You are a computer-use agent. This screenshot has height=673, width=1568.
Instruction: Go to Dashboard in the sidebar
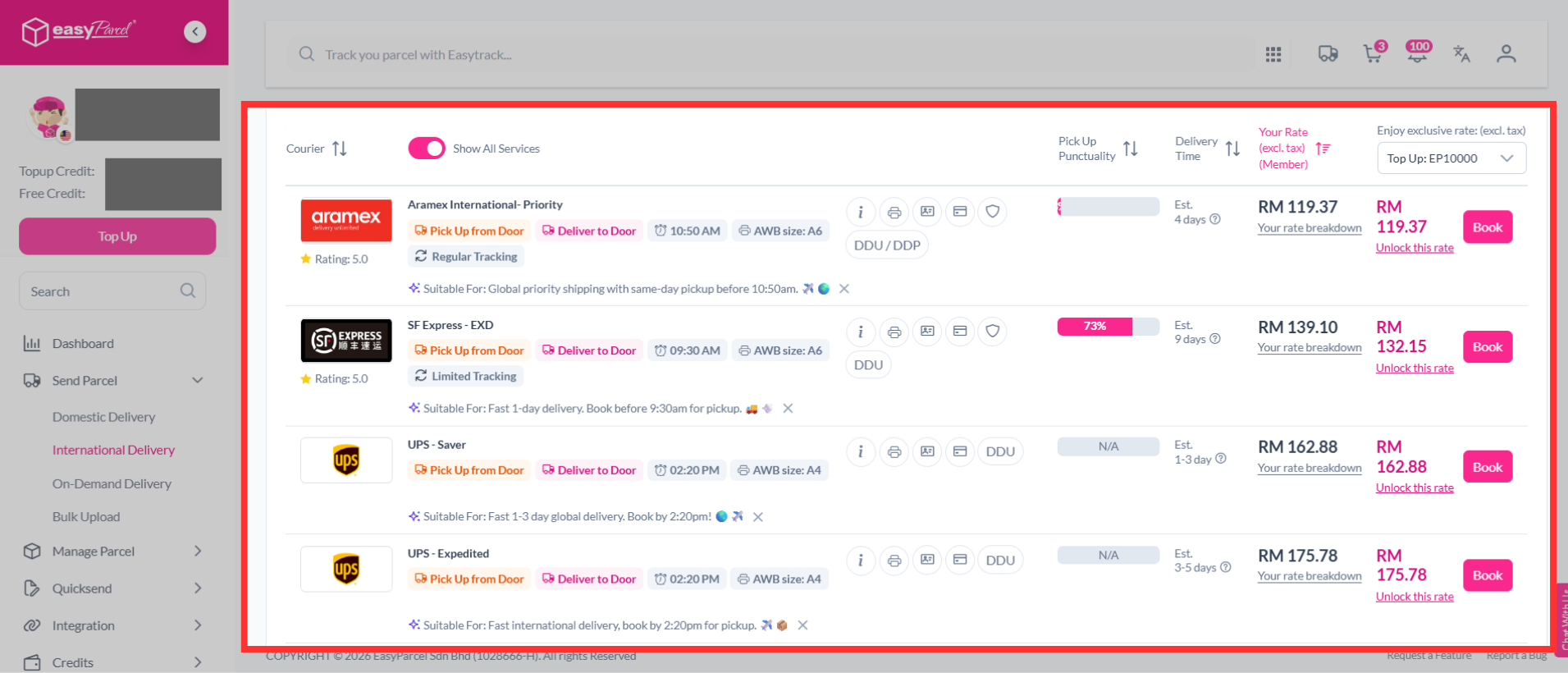[x=83, y=344]
